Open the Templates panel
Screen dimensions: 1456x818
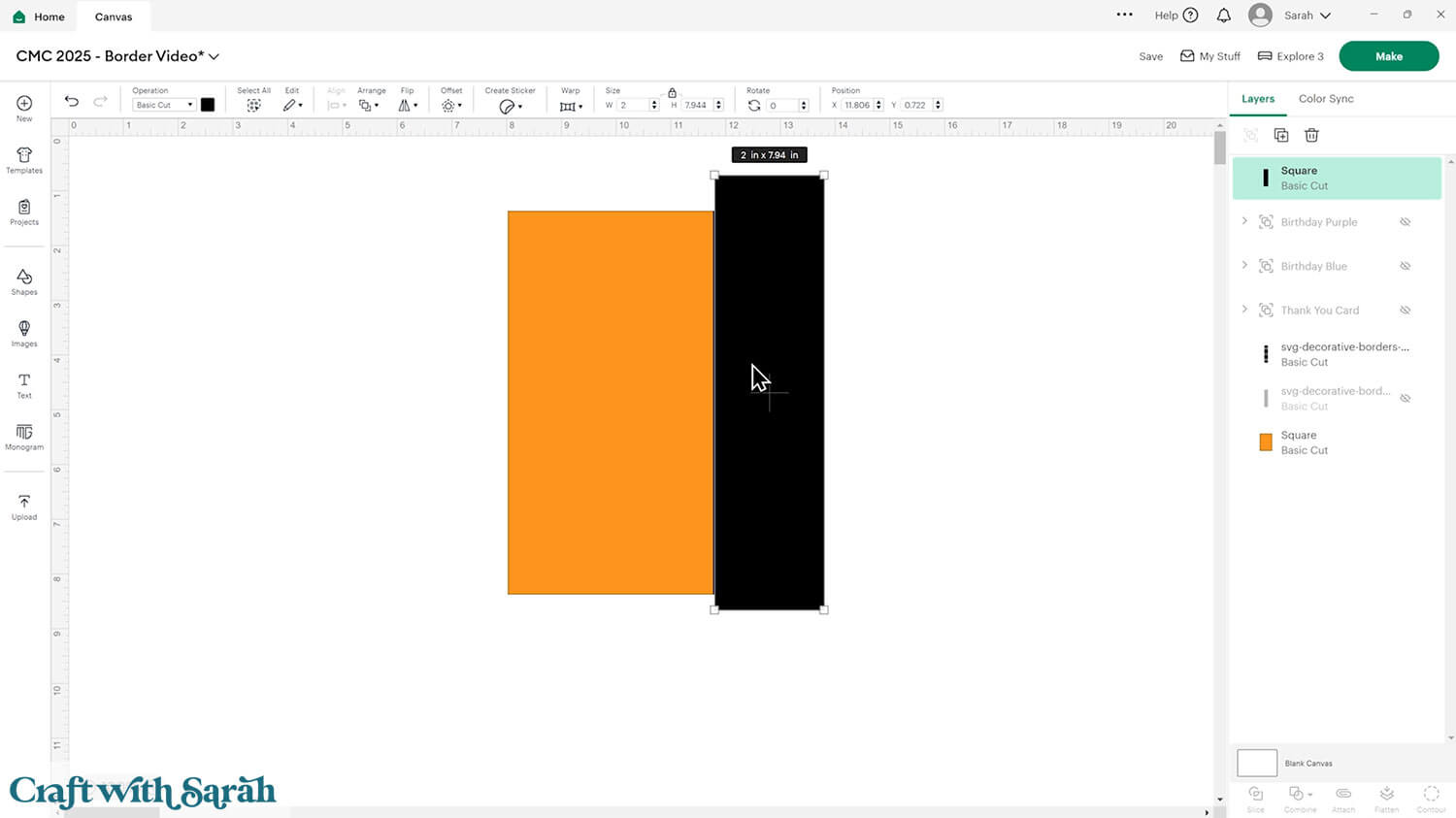pos(24,160)
